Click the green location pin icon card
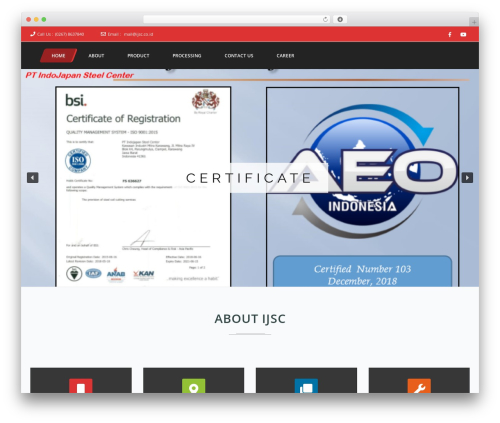Viewport: 500px width, 423px height. coord(194,386)
